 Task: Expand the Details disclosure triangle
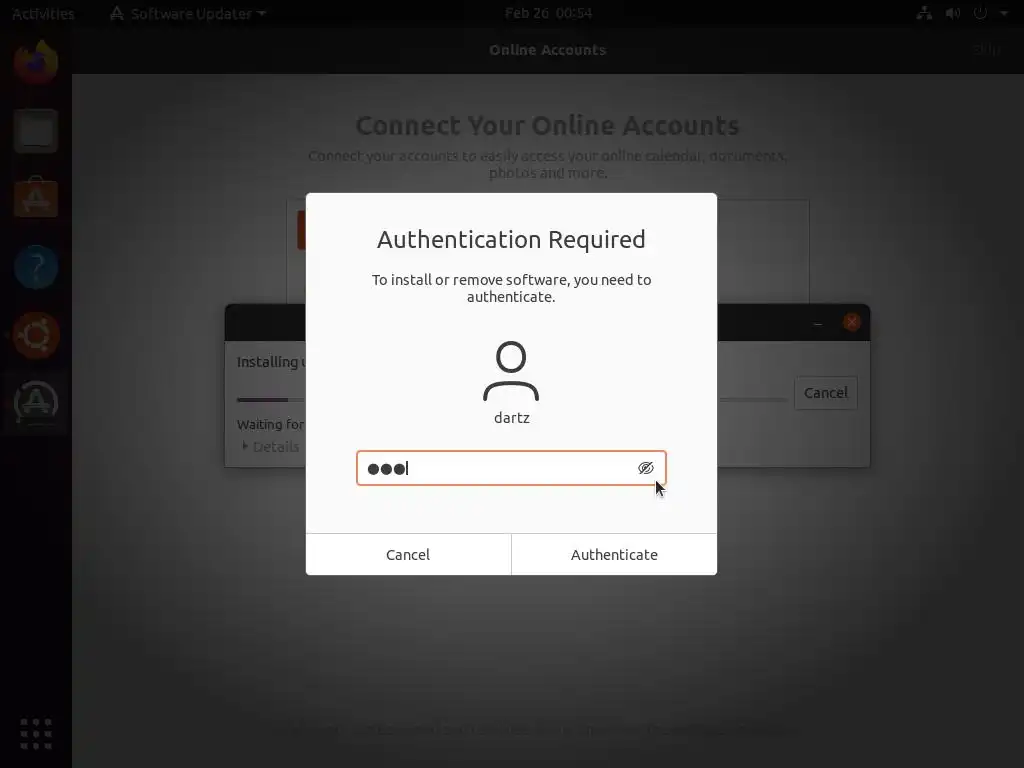(x=245, y=446)
